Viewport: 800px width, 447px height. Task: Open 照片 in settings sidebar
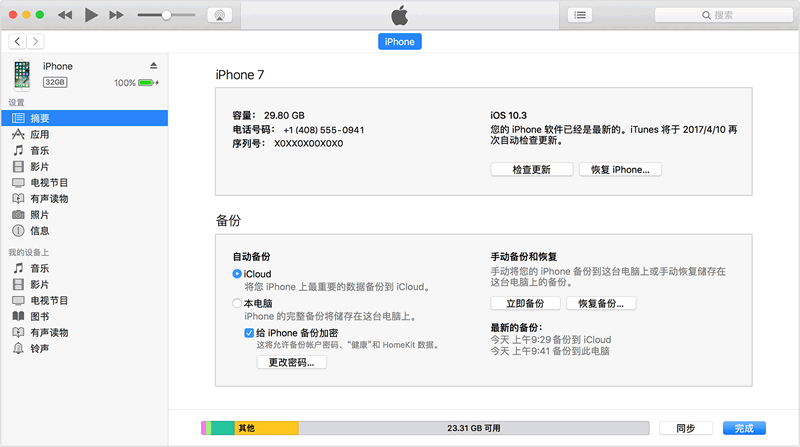(x=39, y=215)
